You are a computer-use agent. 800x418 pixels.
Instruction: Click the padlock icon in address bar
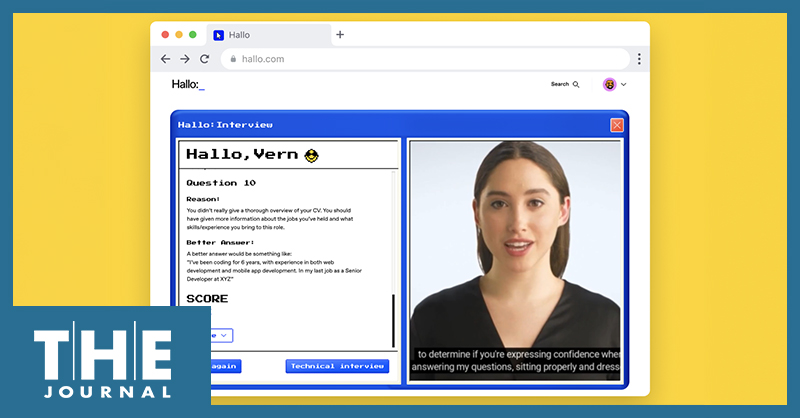pyautogui.click(x=233, y=59)
